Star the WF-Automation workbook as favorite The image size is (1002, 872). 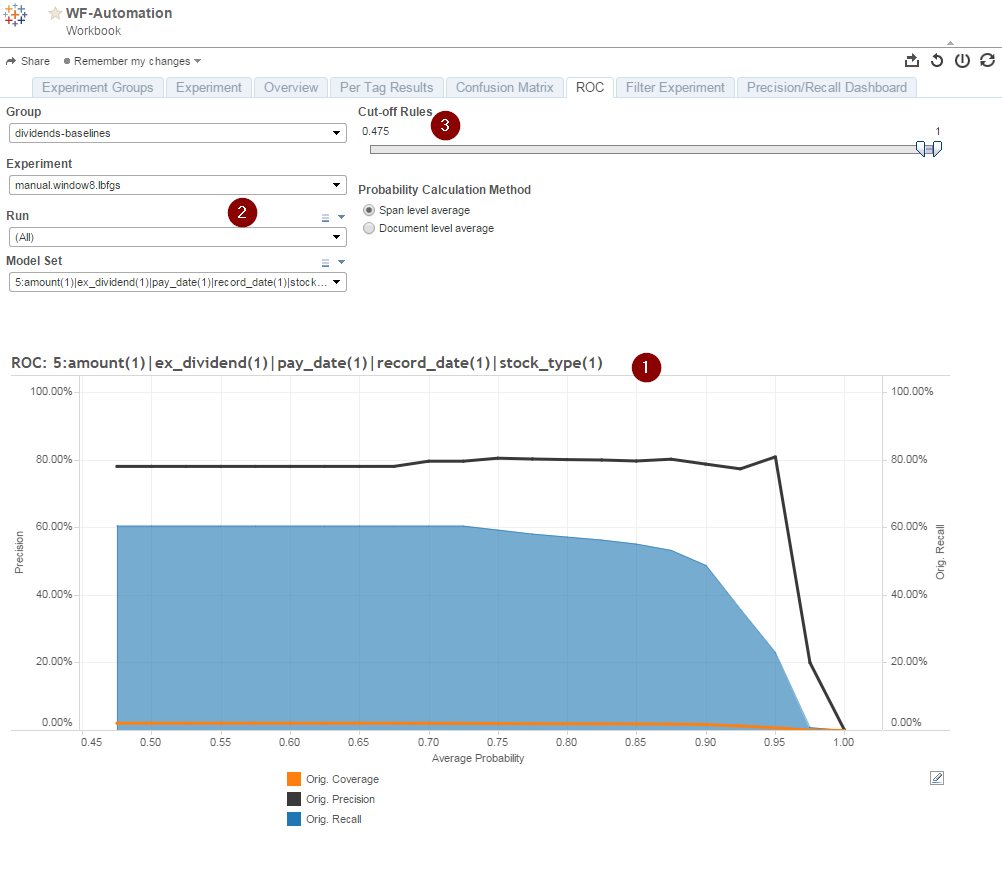click(x=56, y=13)
